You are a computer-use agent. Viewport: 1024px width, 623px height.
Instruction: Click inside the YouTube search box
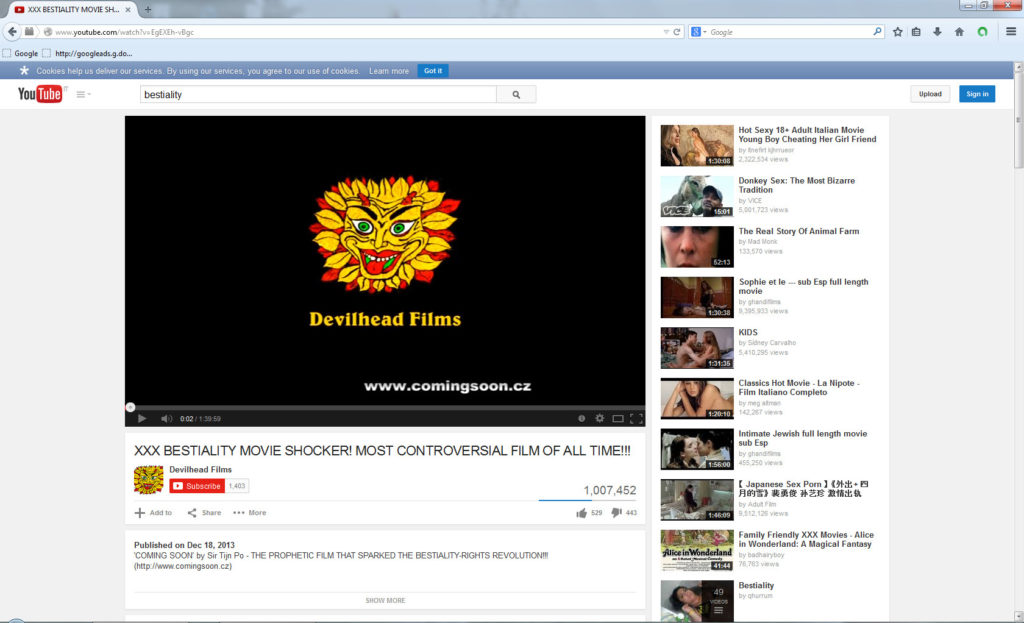[318, 95]
